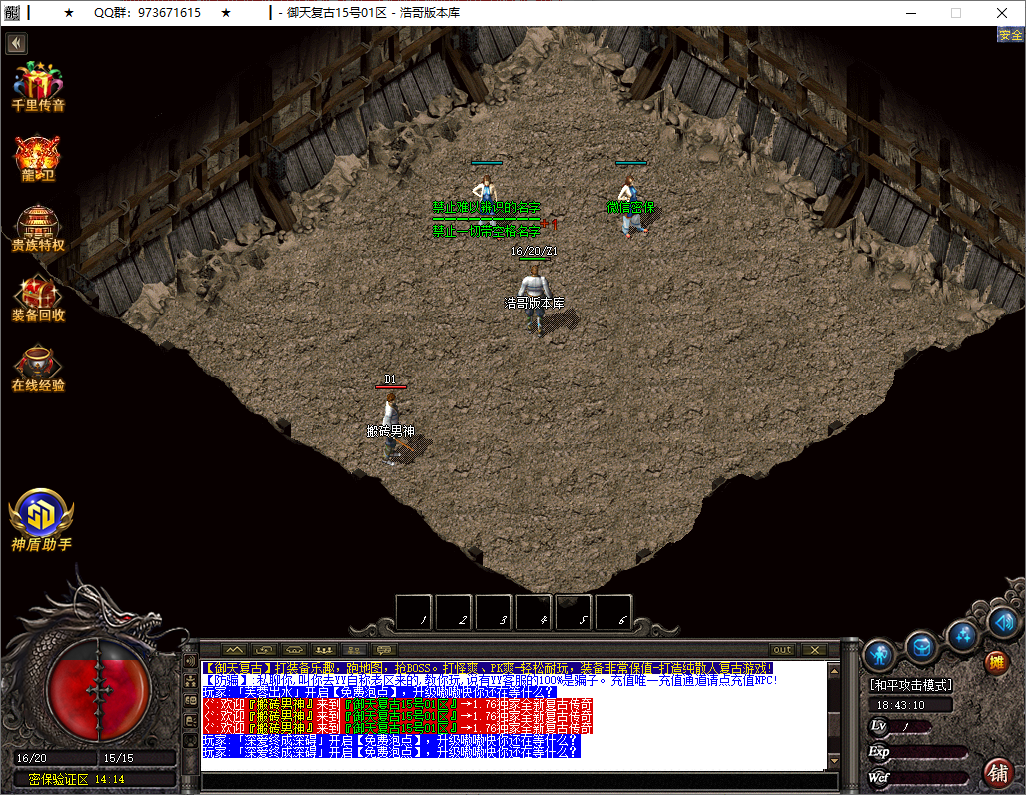
Task: Open the 千里传音 gift icon
Action: pyautogui.click(x=38, y=86)
